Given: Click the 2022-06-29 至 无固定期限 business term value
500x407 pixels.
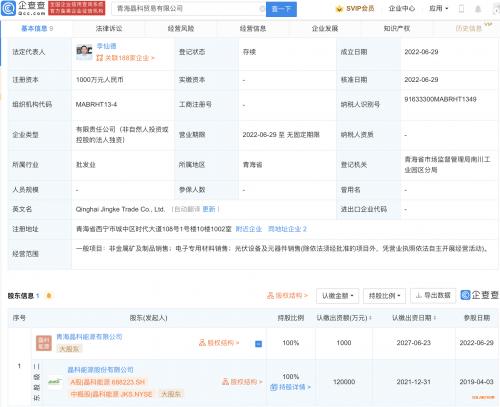Looking at the screenshot, I should 281,135.
